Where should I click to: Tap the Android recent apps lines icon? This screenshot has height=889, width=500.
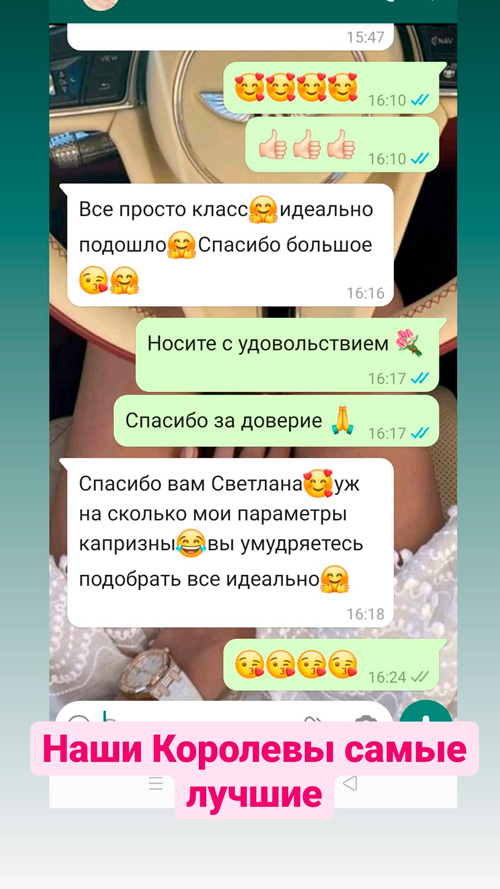tap(156, 785)
